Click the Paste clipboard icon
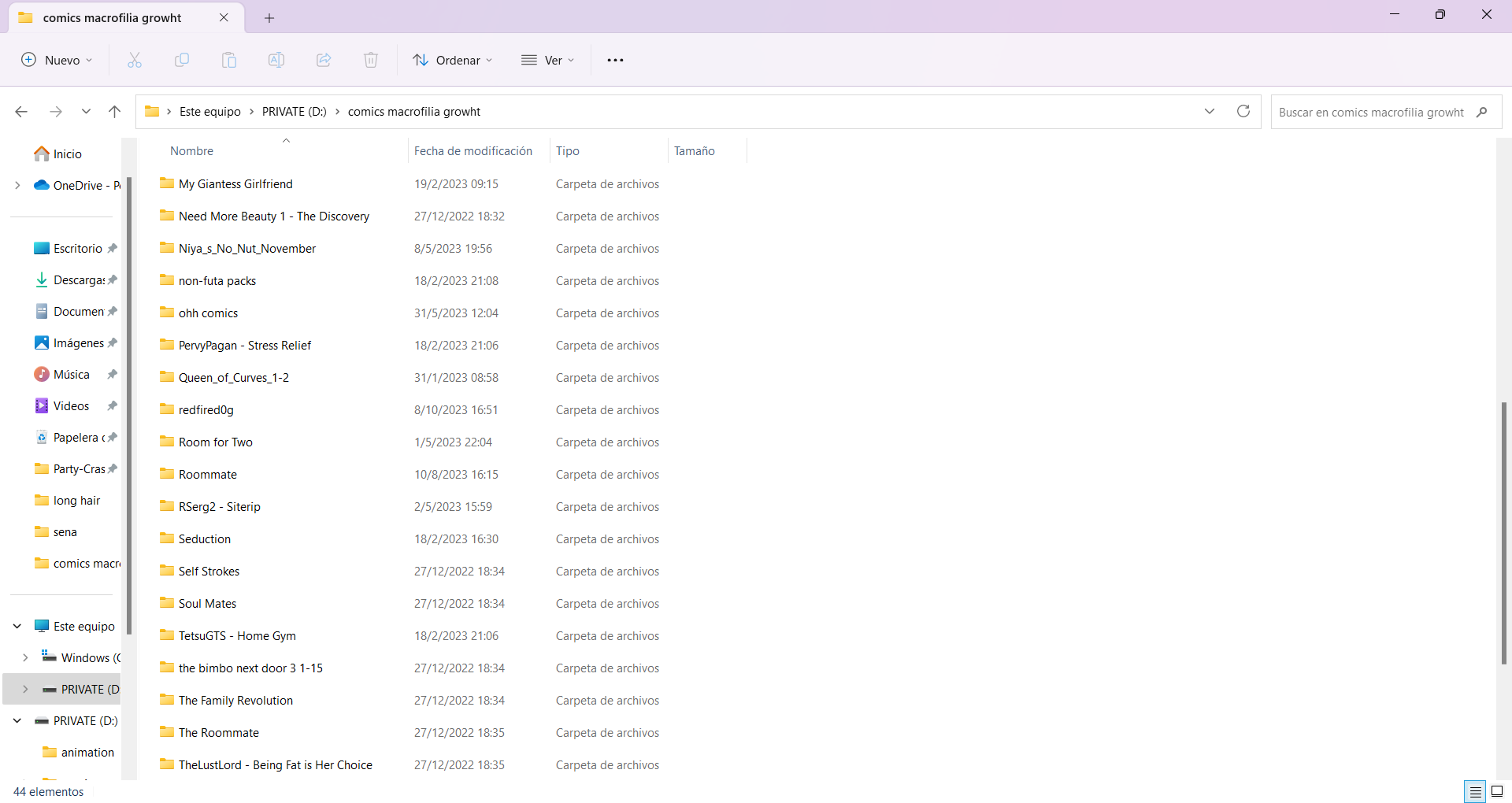Image resolution: width=1512 pixels, height=803 pixels. tap(229, 60)
